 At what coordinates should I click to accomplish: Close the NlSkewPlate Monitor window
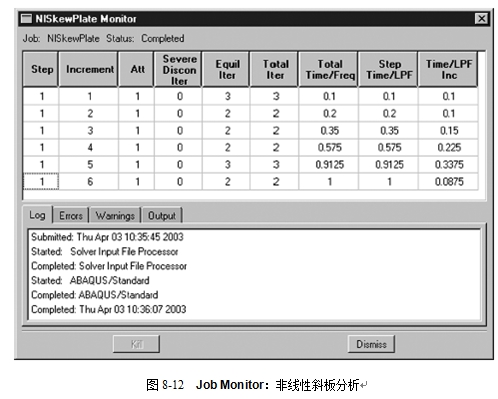coord(481,19)
